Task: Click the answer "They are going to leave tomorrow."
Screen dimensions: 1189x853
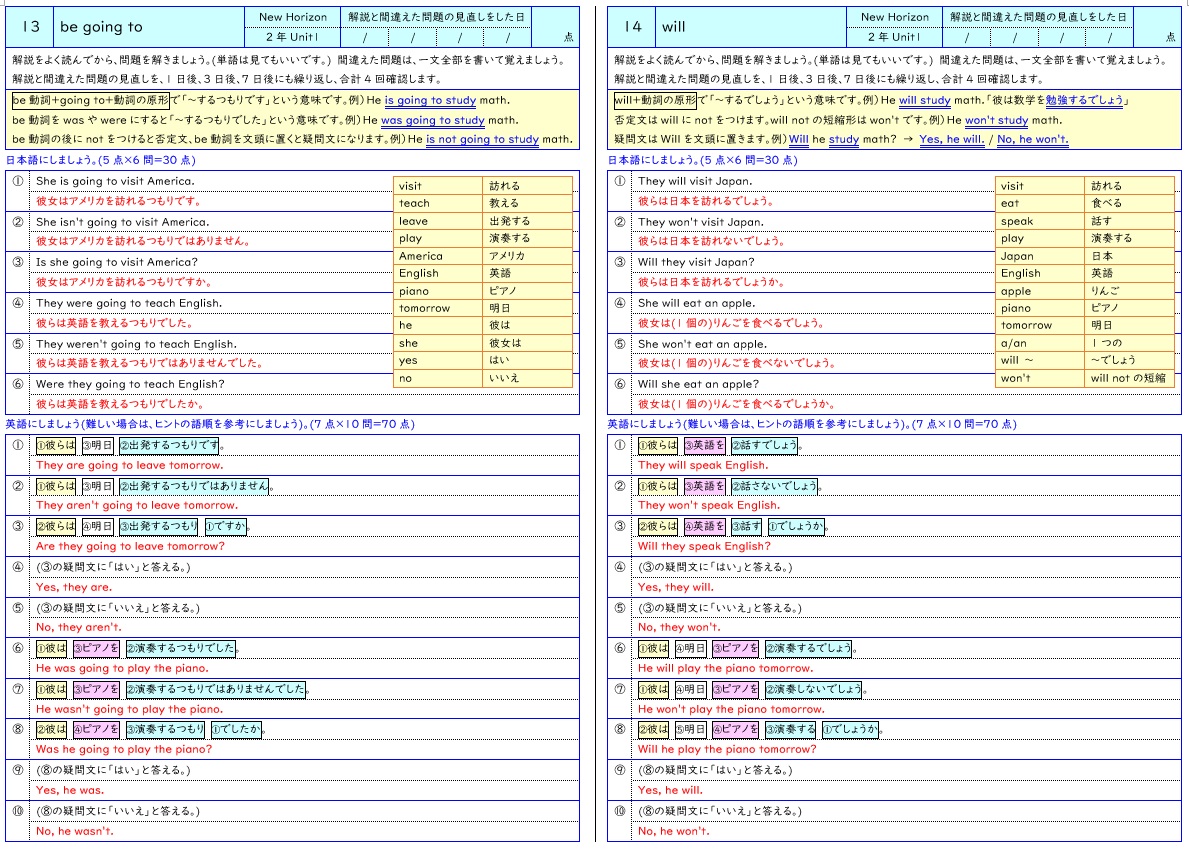Action: click(130, 466)
